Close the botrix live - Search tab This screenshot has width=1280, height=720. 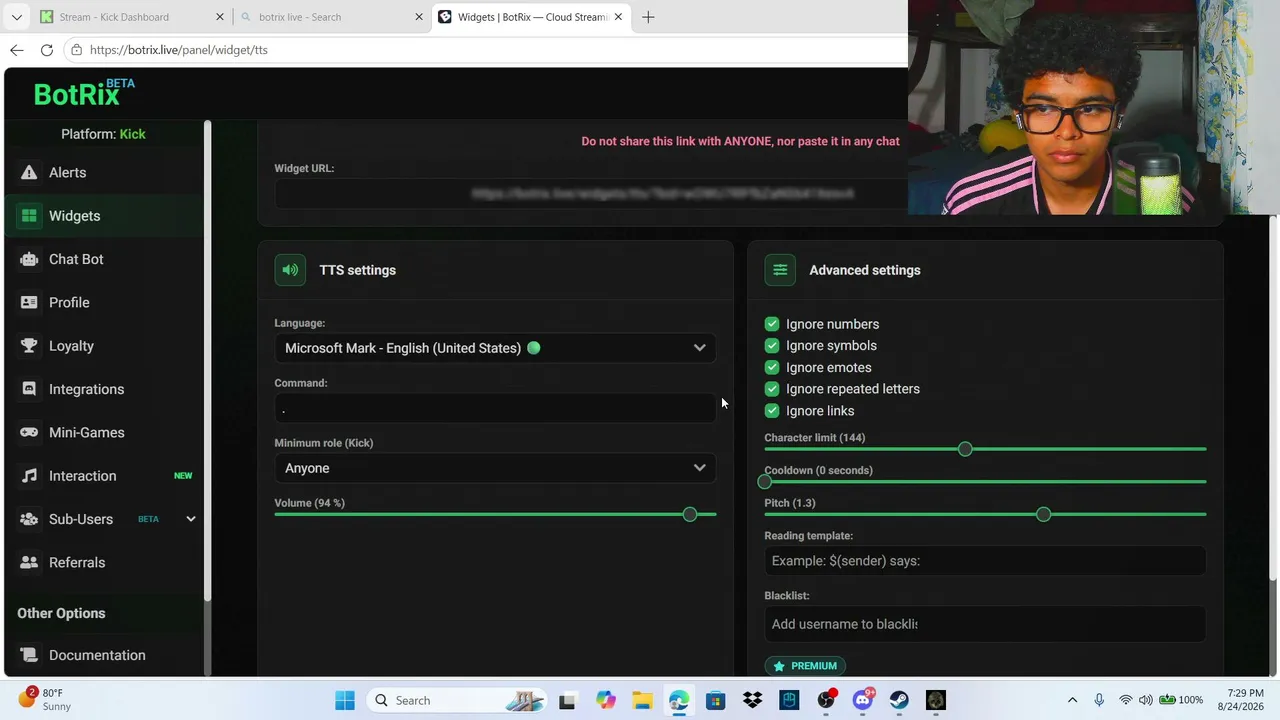[420, 17]
